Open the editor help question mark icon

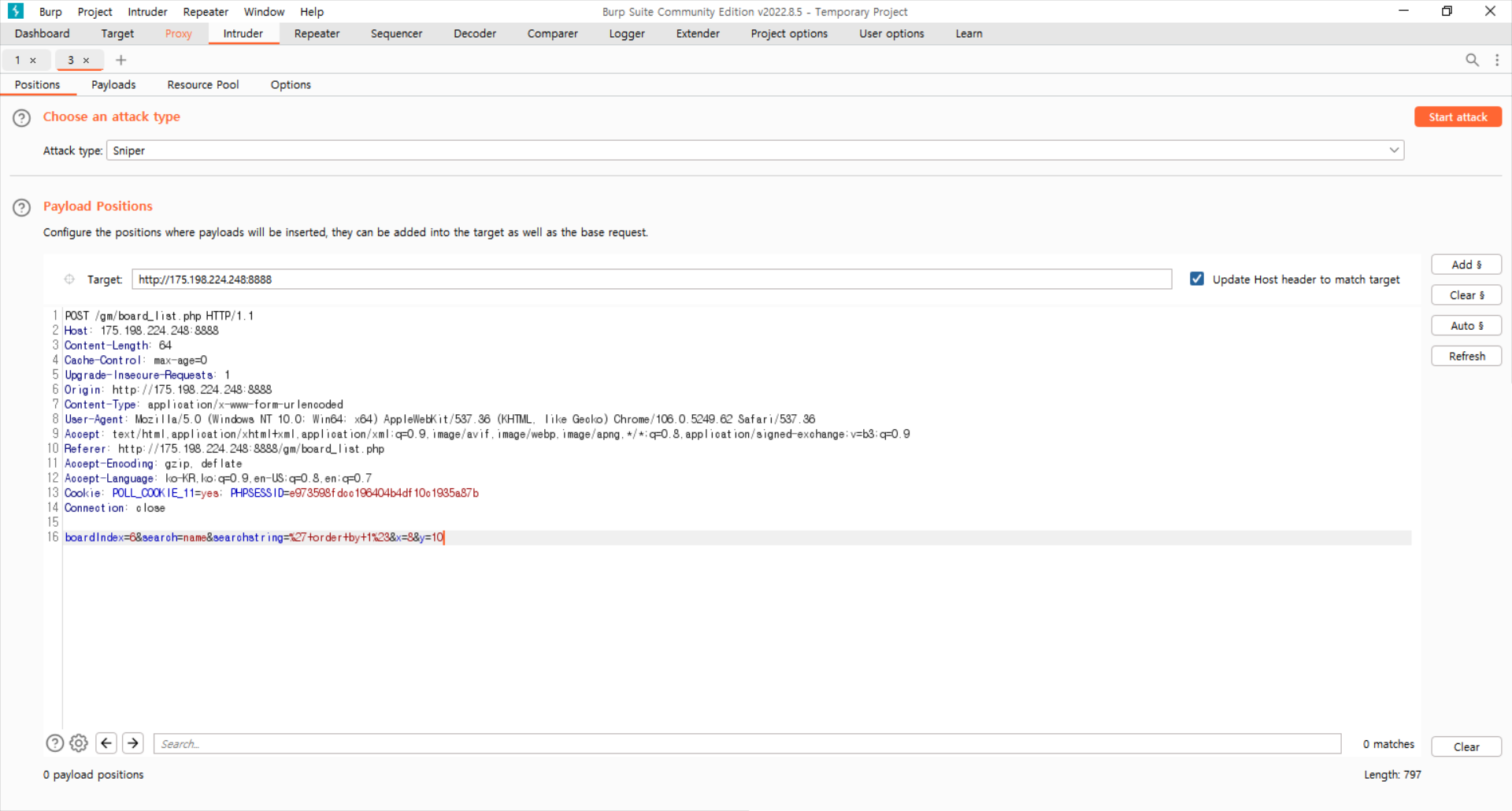pos(54,743)
